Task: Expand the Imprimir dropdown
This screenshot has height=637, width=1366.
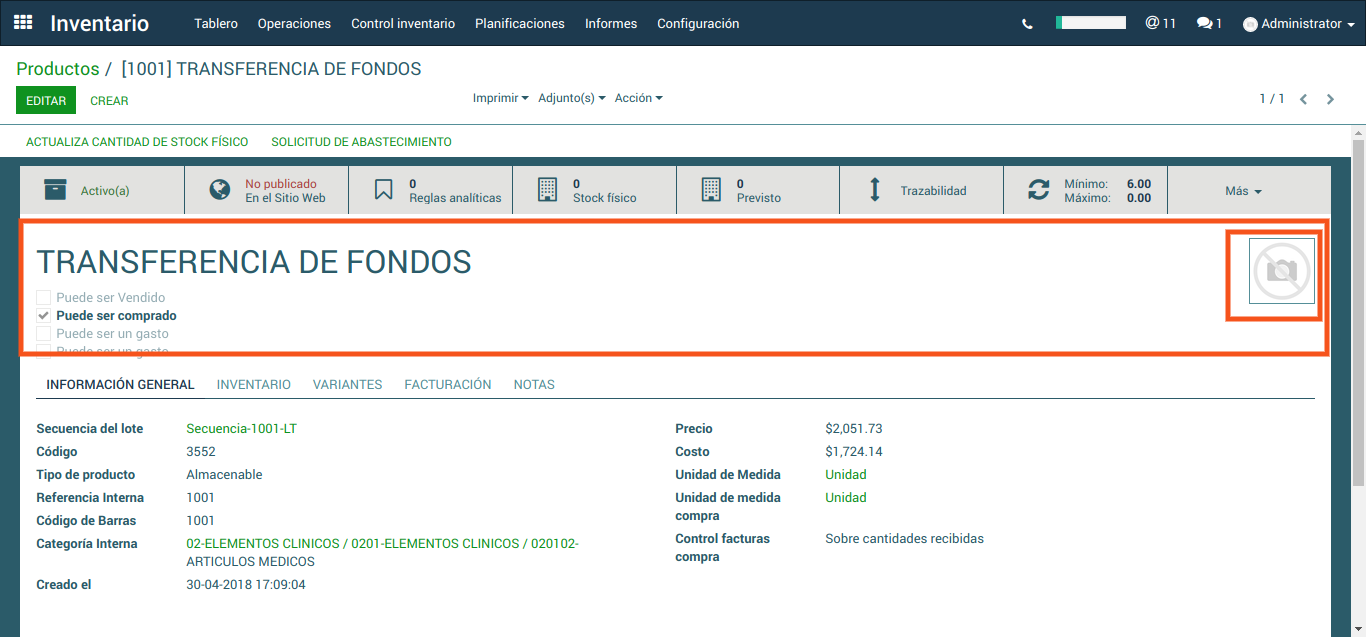Action: [x=500, y=98]
